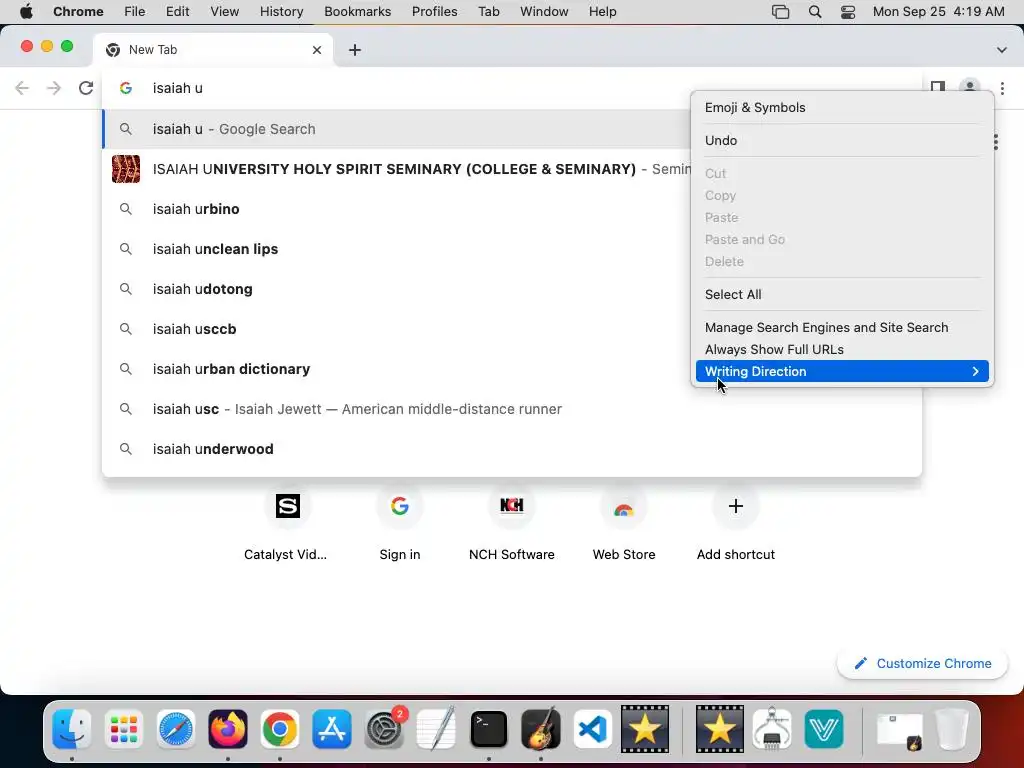
Task: Open the Profiles menu
Action: point(434,12)
